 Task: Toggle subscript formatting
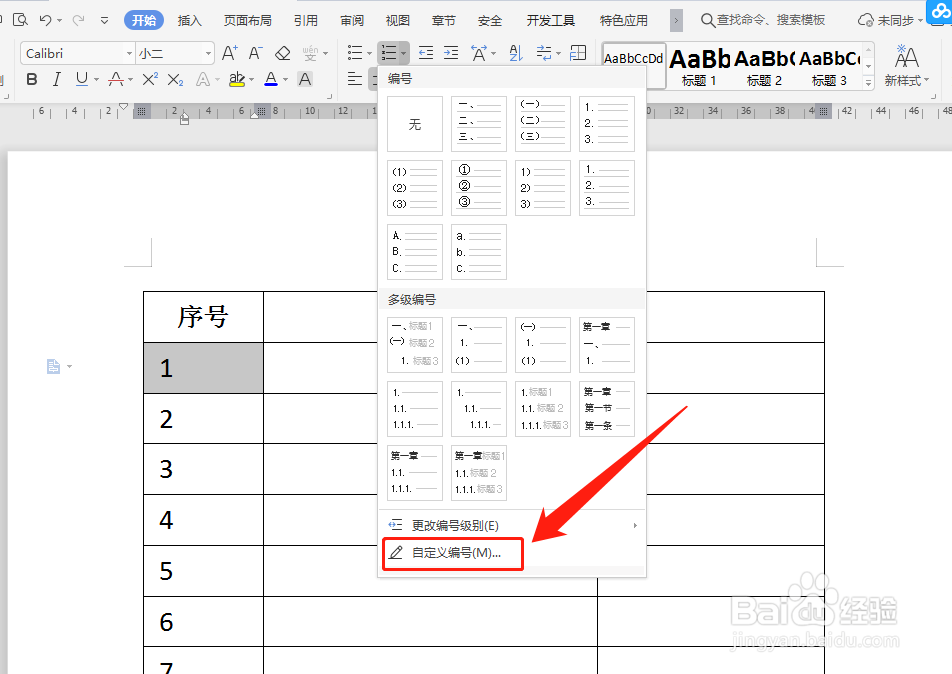coord(175,80)
